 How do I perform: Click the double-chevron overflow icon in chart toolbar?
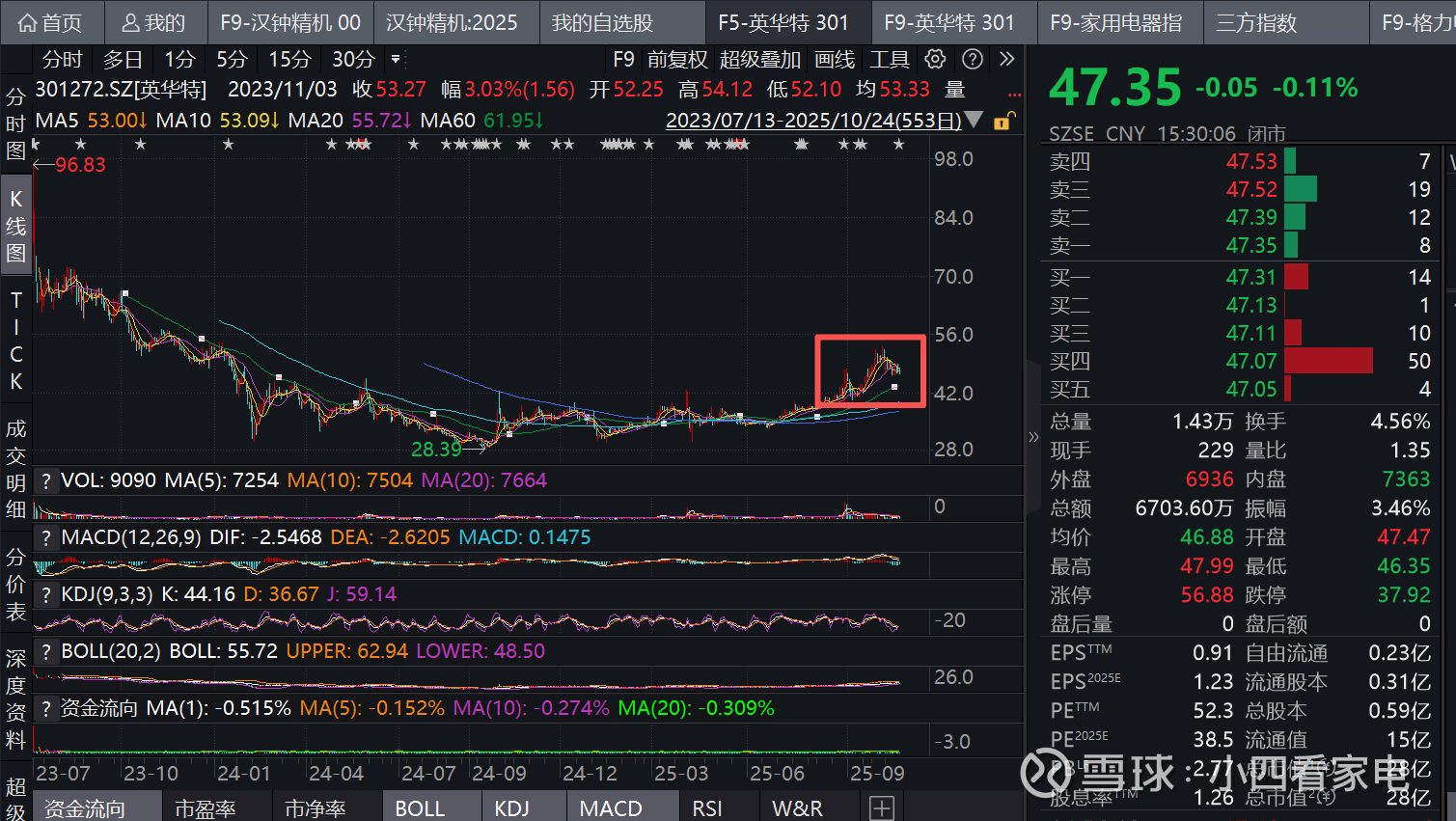pyautogui.click(x=1007, y=59)
